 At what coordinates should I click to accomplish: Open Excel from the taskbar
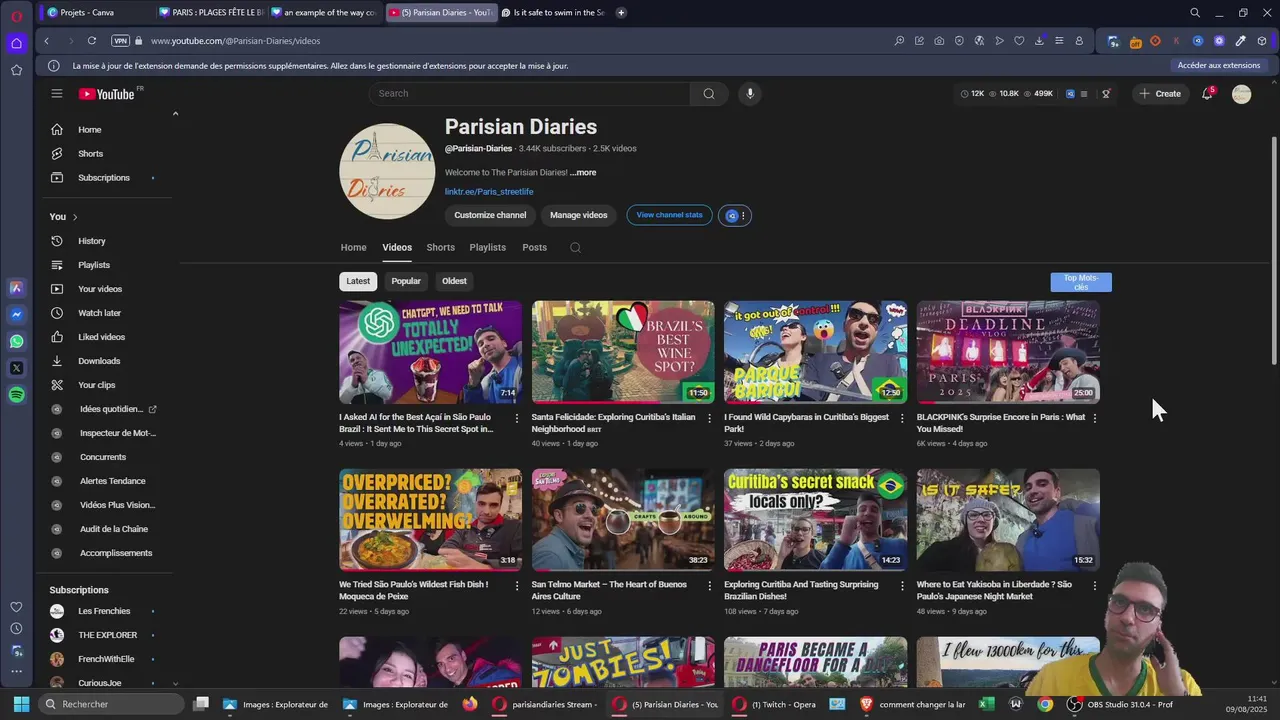click(986, 704)
